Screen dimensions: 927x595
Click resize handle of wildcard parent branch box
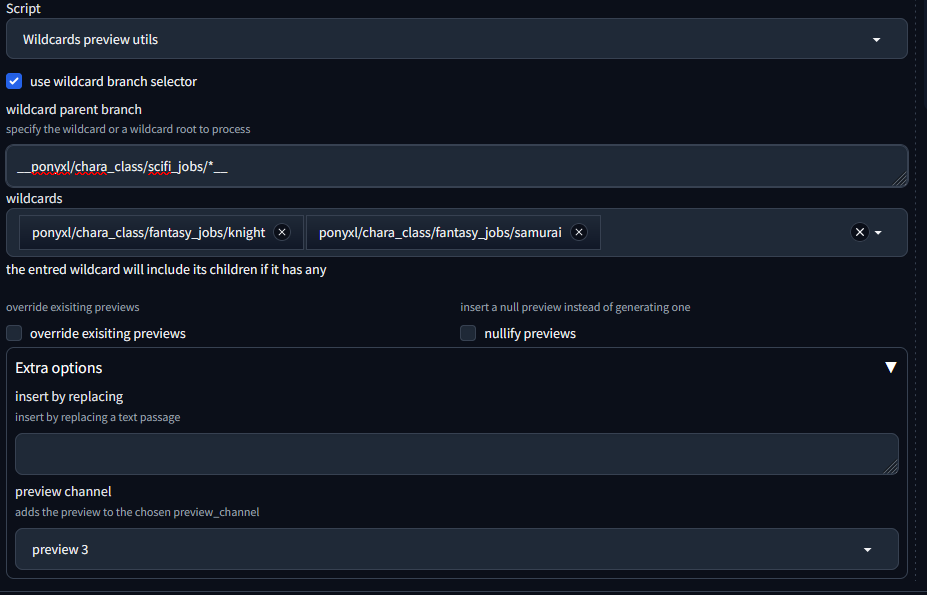(x=901, y=180)
